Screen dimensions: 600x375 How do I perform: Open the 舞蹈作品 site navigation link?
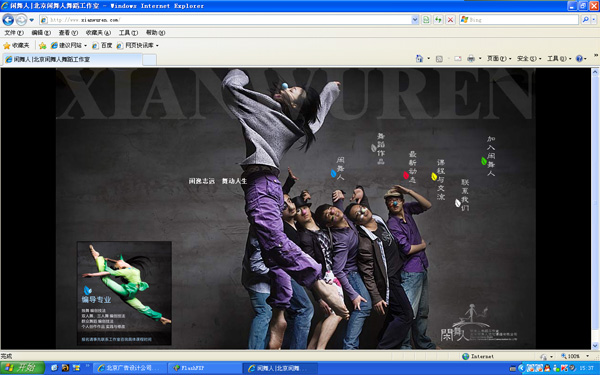click(380, 148)
